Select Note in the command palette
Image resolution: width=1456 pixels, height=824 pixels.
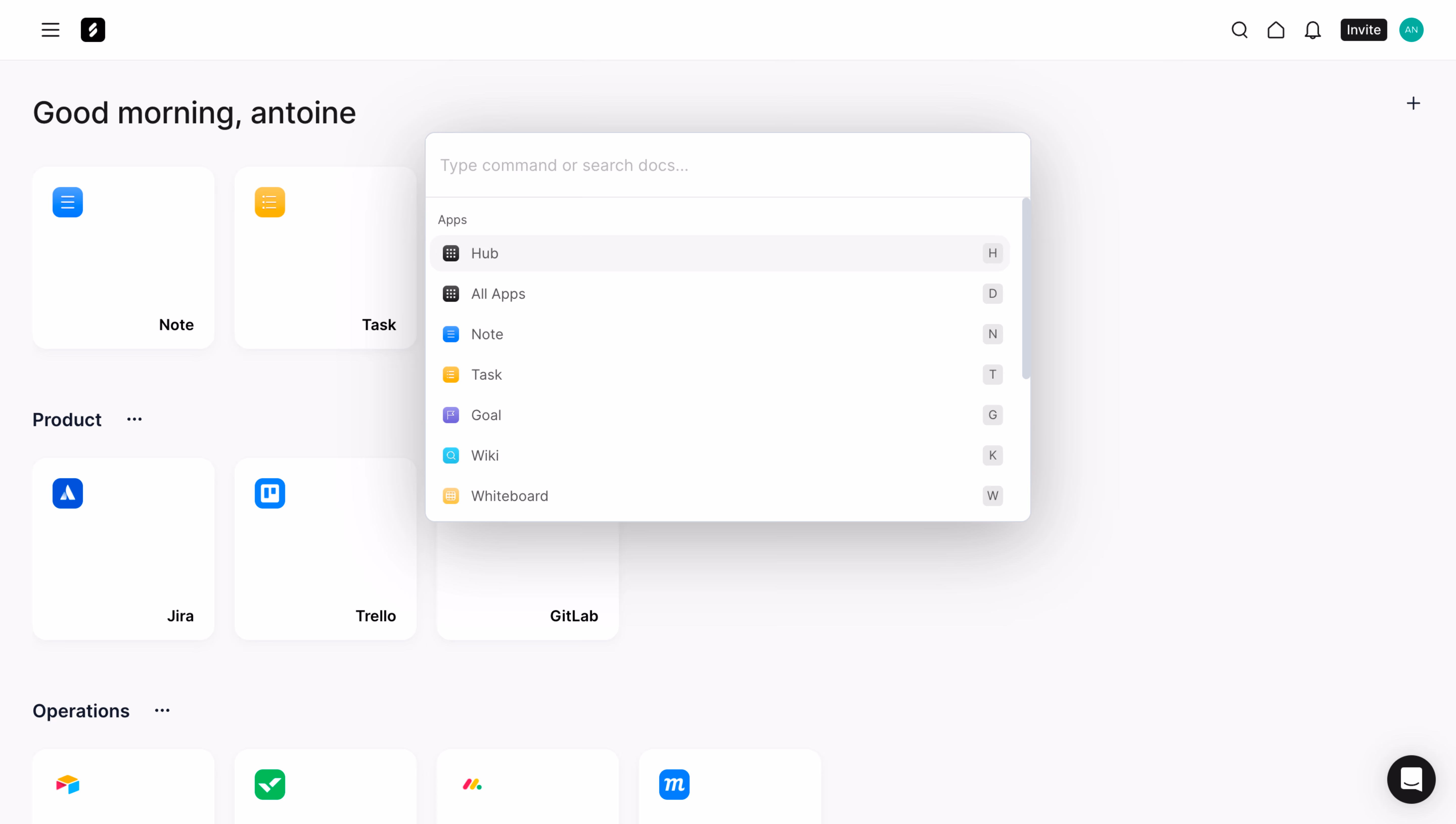click(x=720, y=334)
